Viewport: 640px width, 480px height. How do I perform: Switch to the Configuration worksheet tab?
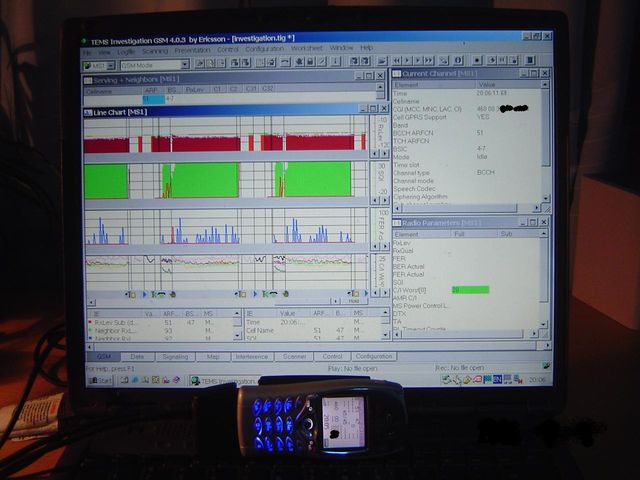374,356
